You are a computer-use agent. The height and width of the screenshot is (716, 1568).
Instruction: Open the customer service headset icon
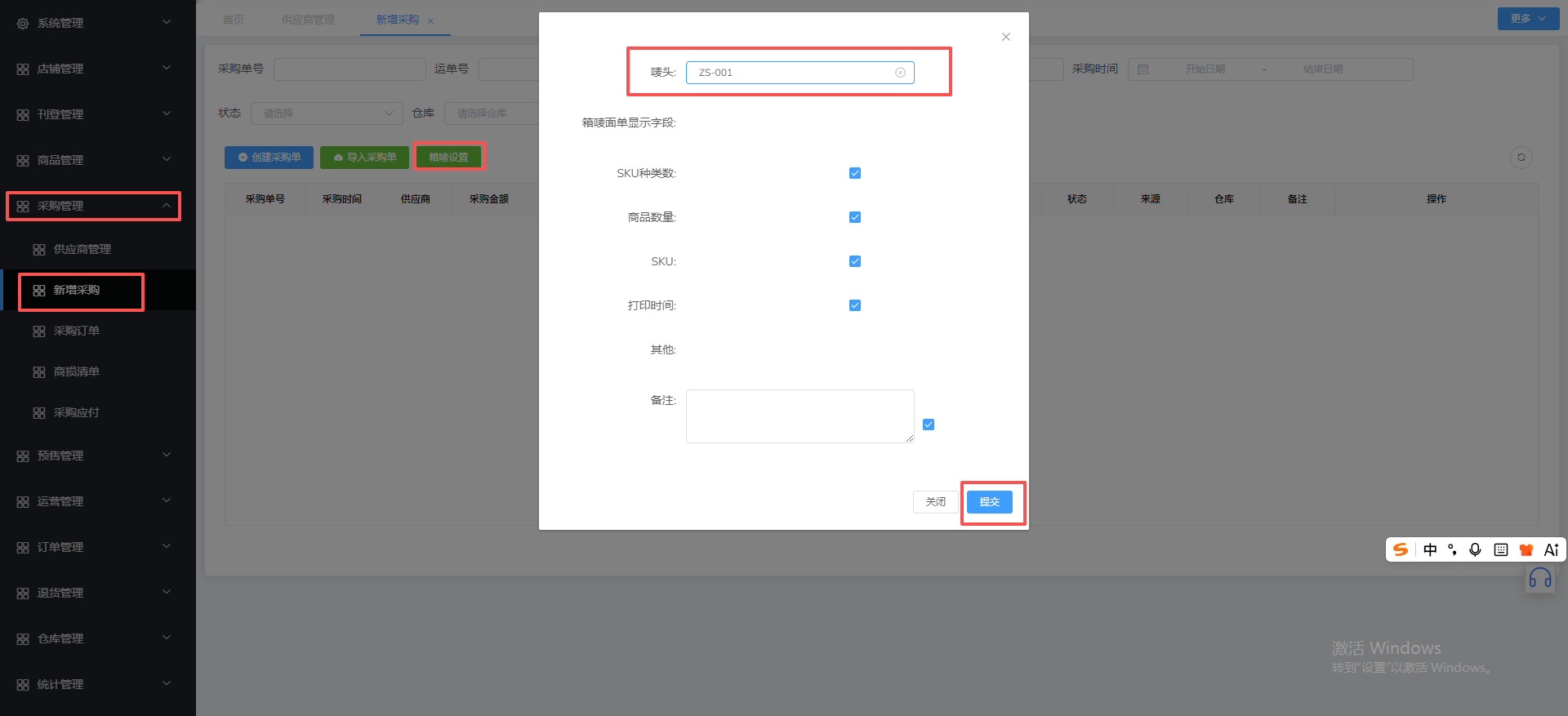(1540, 579)
